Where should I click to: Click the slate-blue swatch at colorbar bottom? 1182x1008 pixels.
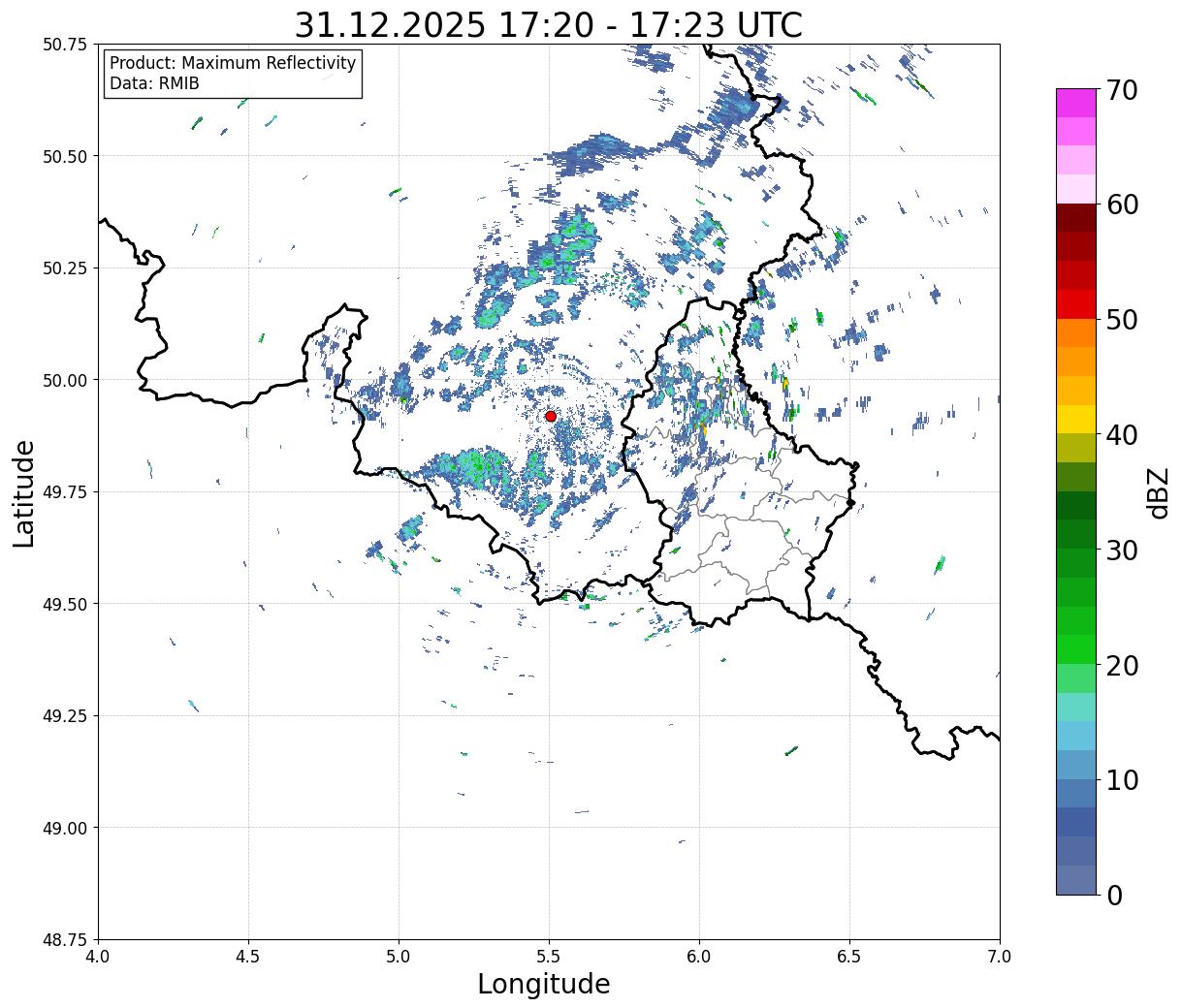[1076, 879]
